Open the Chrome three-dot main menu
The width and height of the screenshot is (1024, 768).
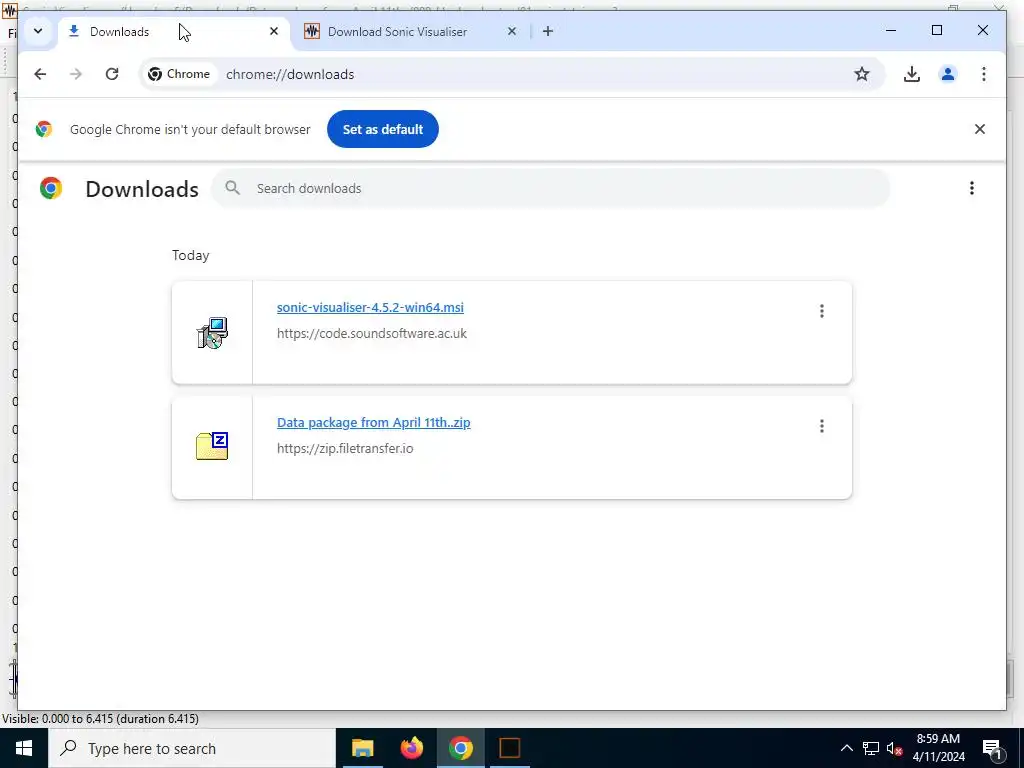(984, 74)
